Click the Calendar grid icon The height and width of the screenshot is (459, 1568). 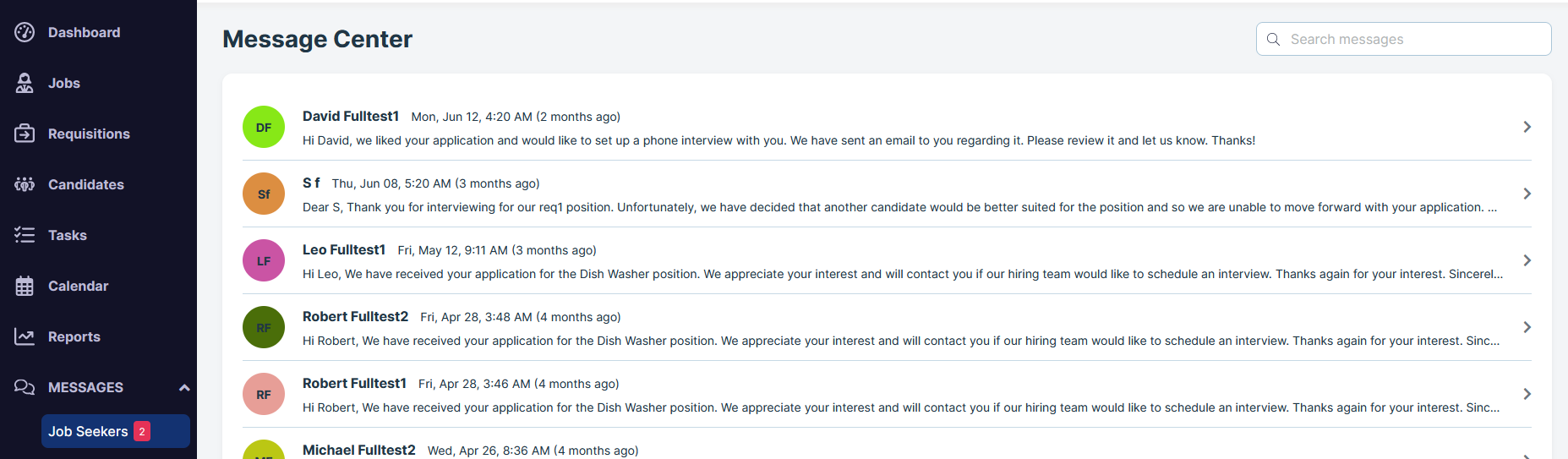pyautogui.click(x=25, y=286)
